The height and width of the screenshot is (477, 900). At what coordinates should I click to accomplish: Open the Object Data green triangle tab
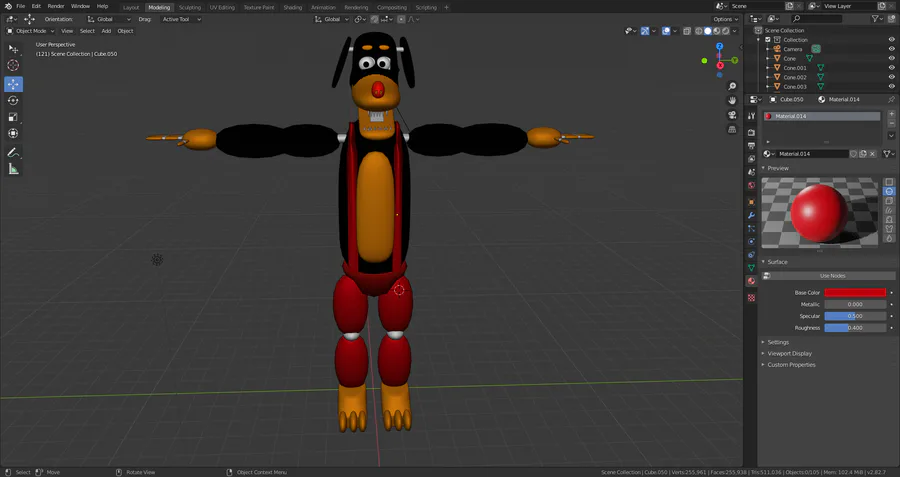pyautogui.click(x=751, y=267)
